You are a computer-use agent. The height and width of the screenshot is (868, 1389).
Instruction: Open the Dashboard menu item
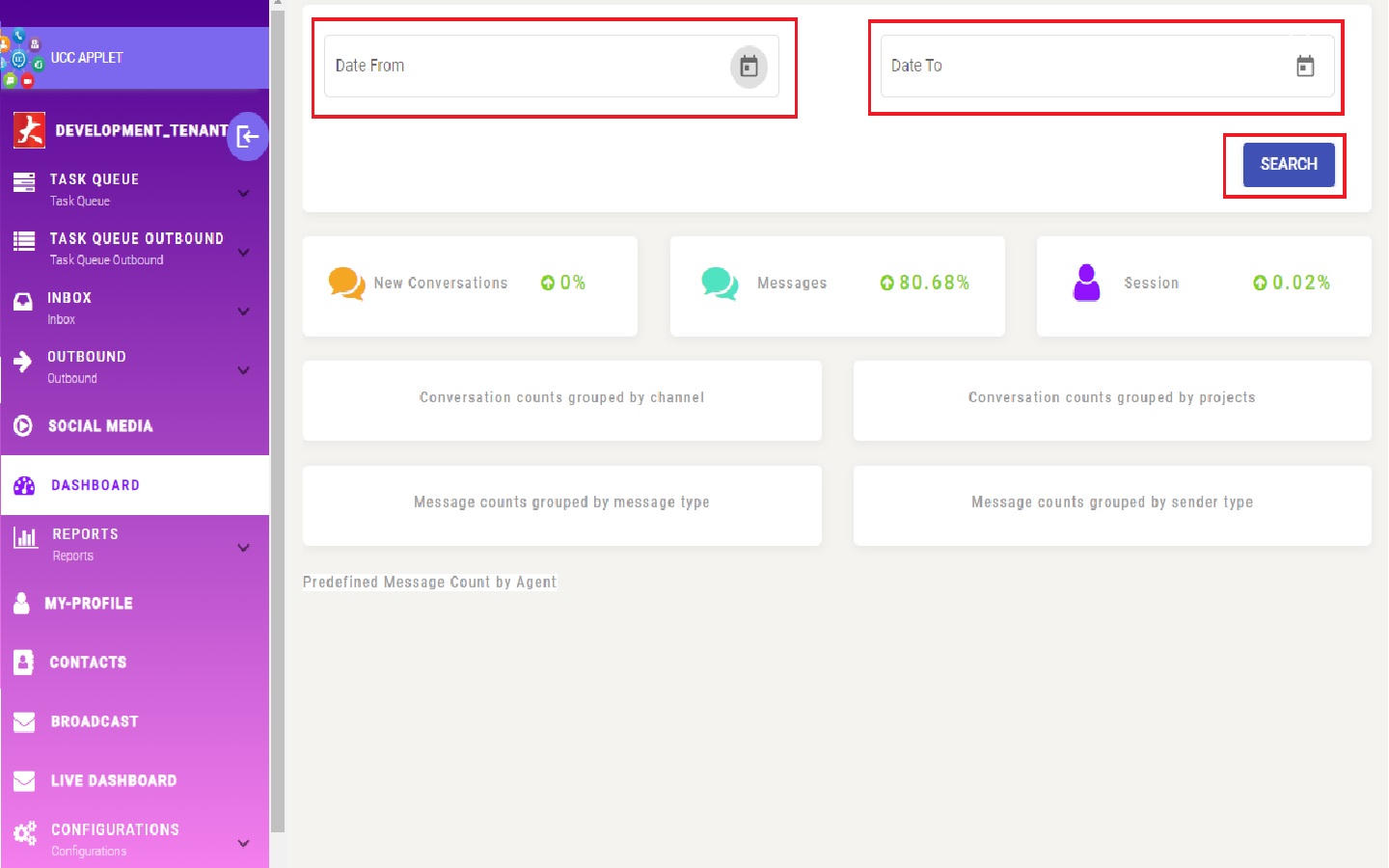point(95,485)
